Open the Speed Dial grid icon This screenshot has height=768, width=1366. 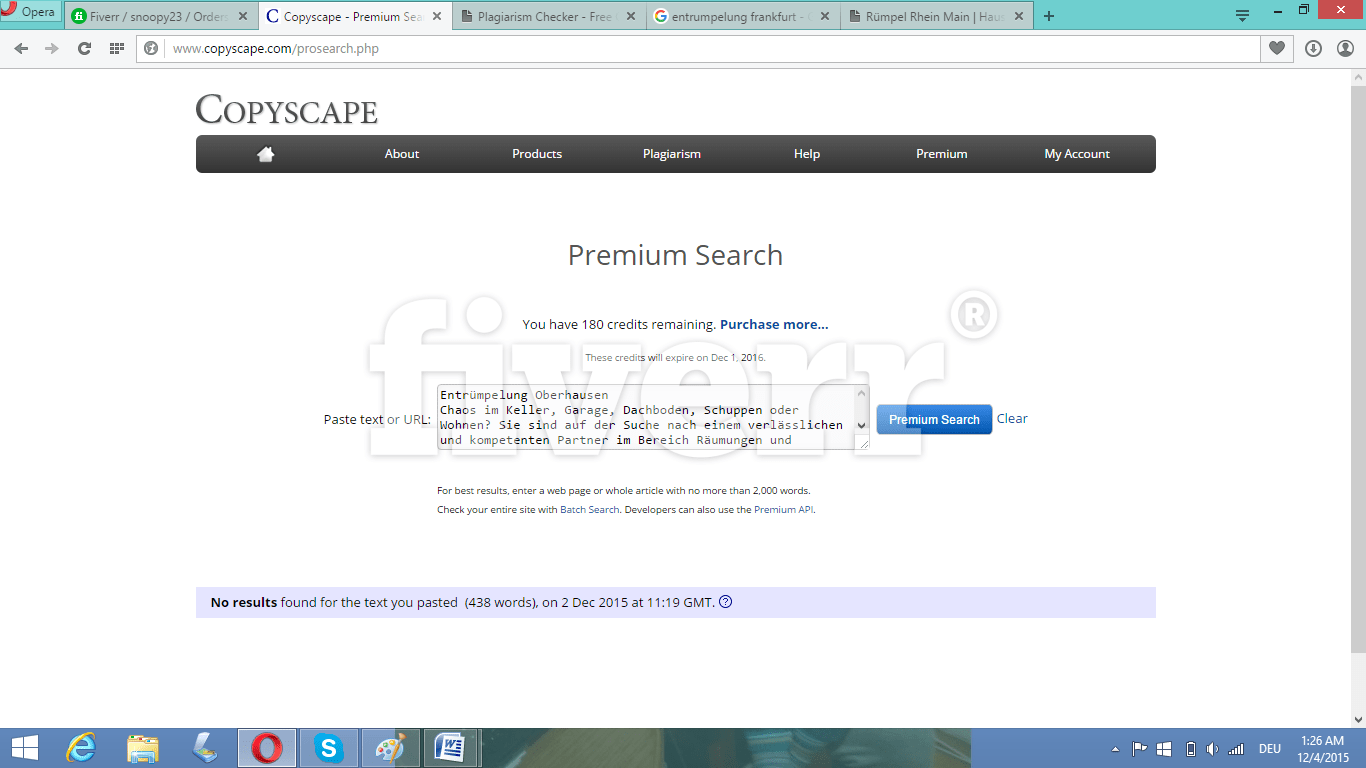point(116,48)
